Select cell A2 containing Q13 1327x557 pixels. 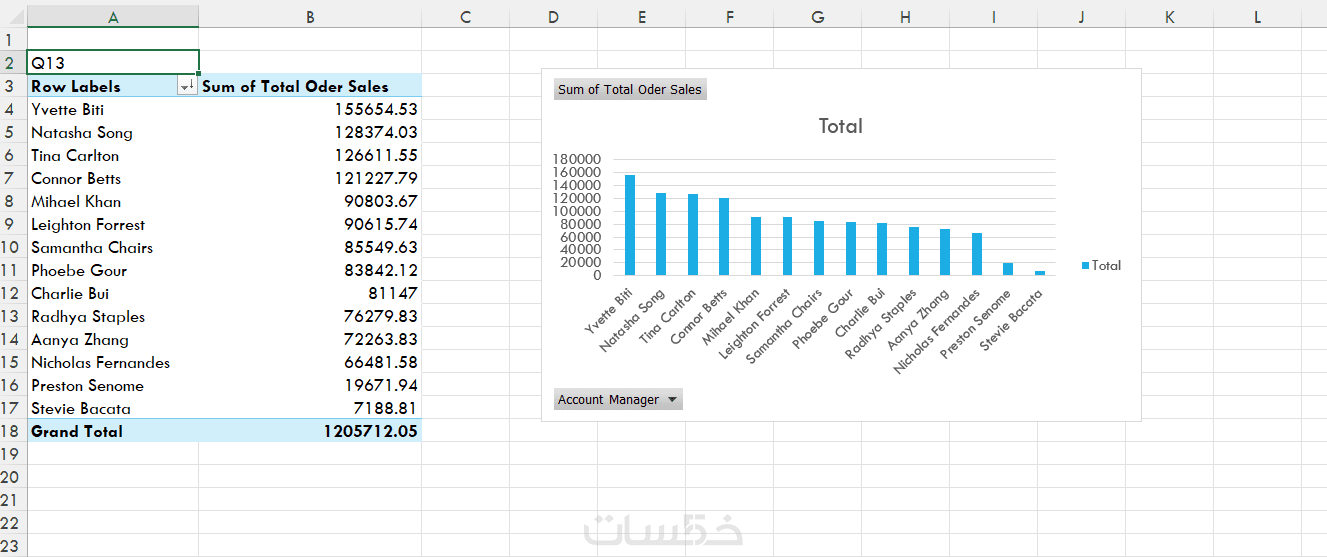pos(113,62)
